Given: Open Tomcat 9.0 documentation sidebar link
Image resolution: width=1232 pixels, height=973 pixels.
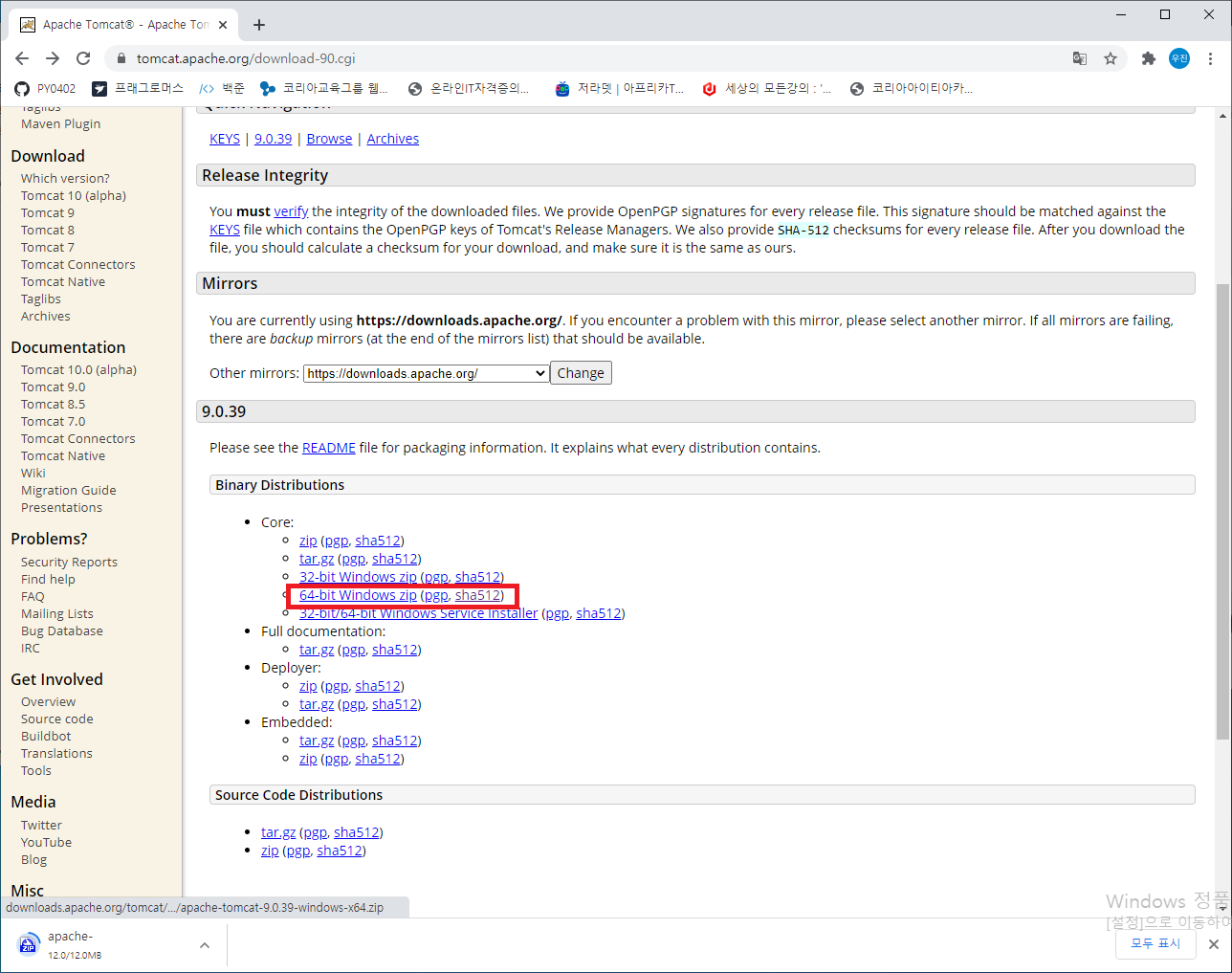Looking at the screenshot, I should (x=53, y=387).
